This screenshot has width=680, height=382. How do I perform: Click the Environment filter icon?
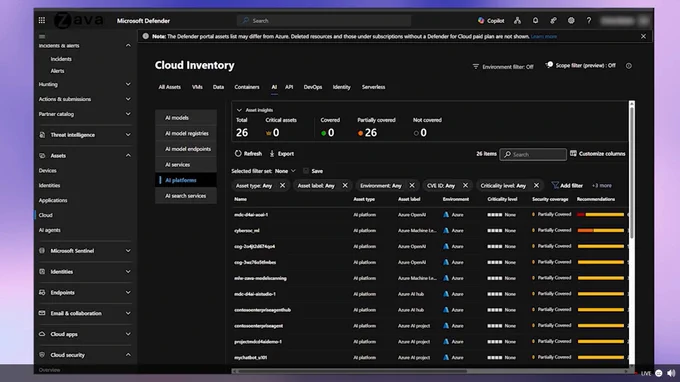(476, 67)
